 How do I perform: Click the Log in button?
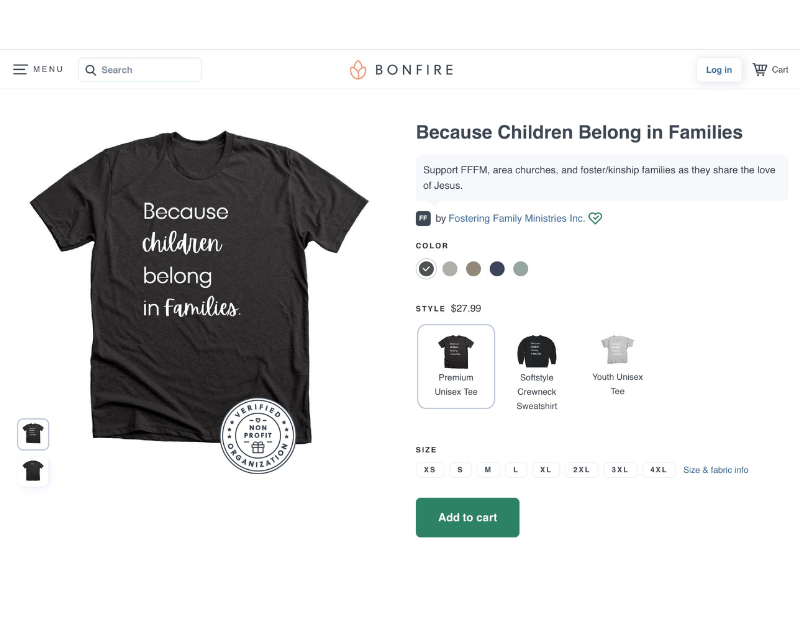pos(719,70)
